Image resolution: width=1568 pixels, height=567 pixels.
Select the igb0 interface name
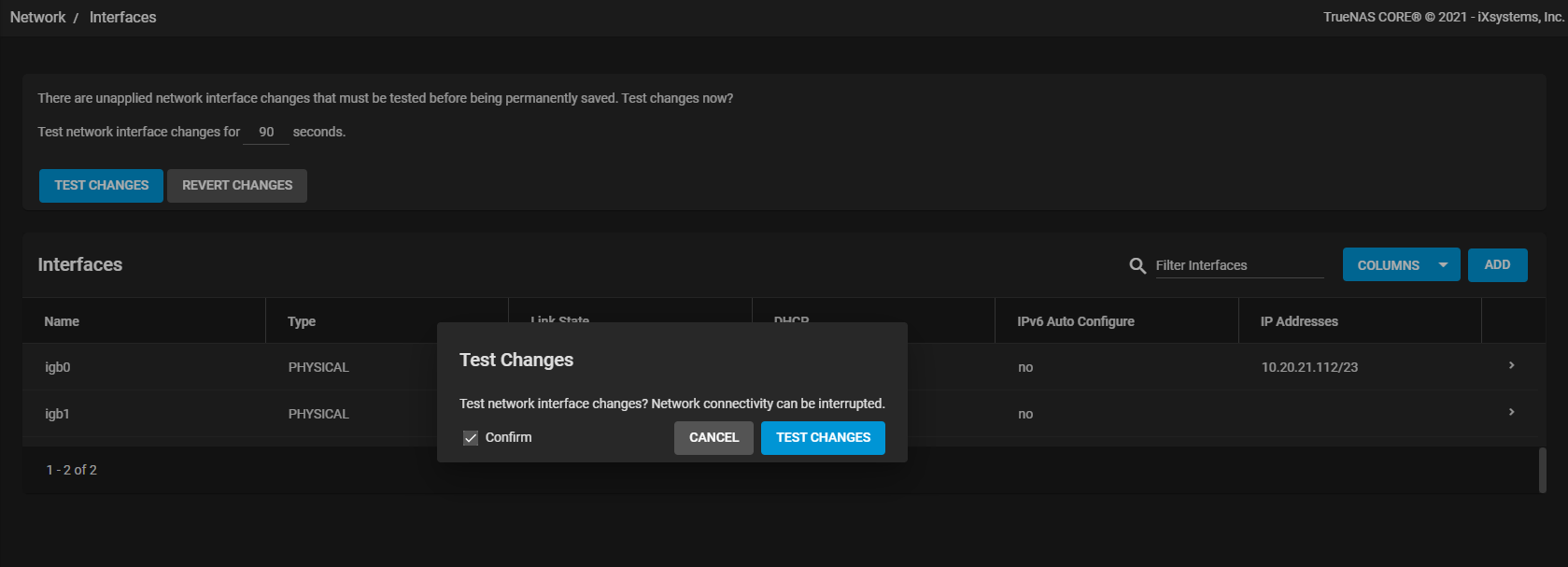click(58, 367)
